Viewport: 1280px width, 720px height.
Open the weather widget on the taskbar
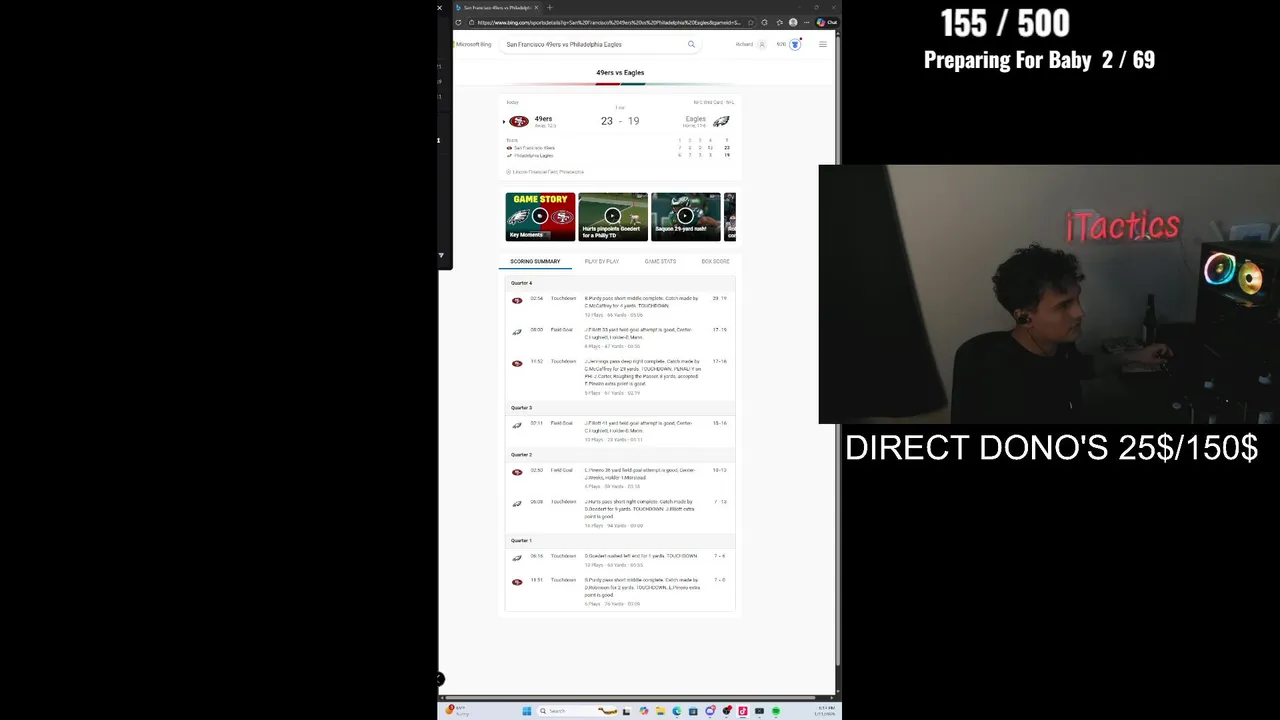coord(457,711)
